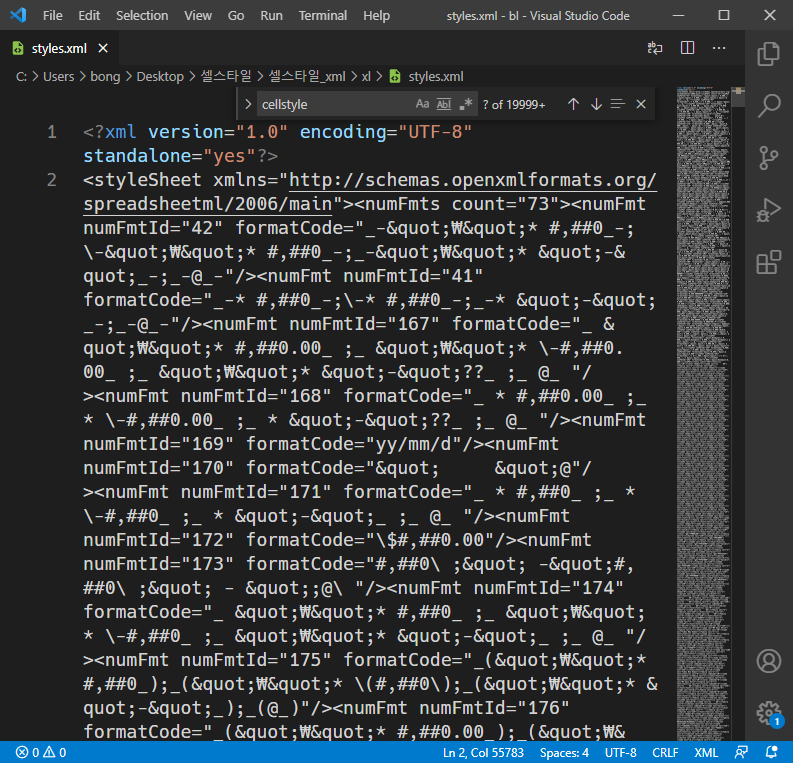Expand the replace field toggle
This screenshot has width=793, height=763.
coord(248,104)
